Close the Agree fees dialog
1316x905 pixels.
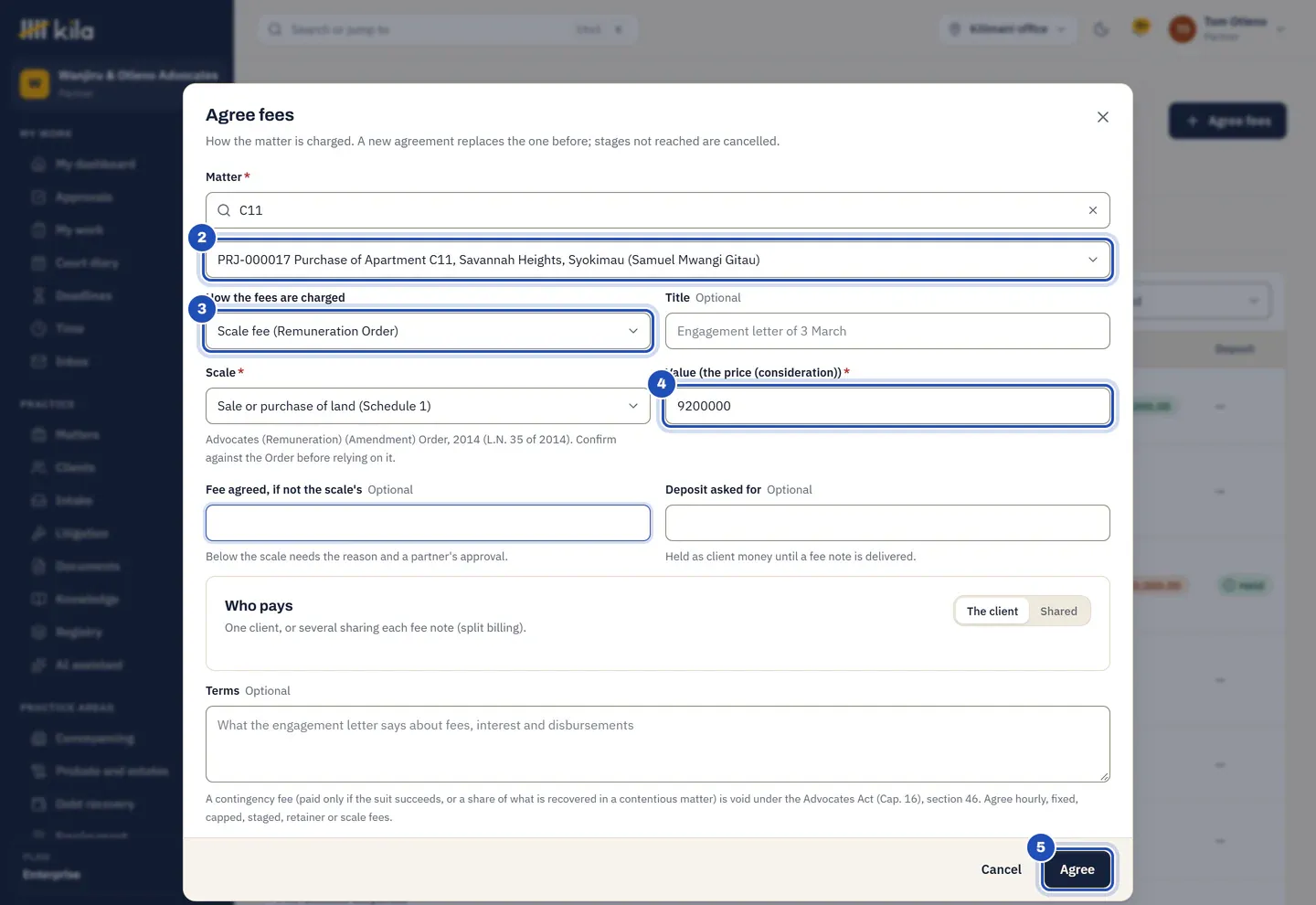click(1103, 117)
